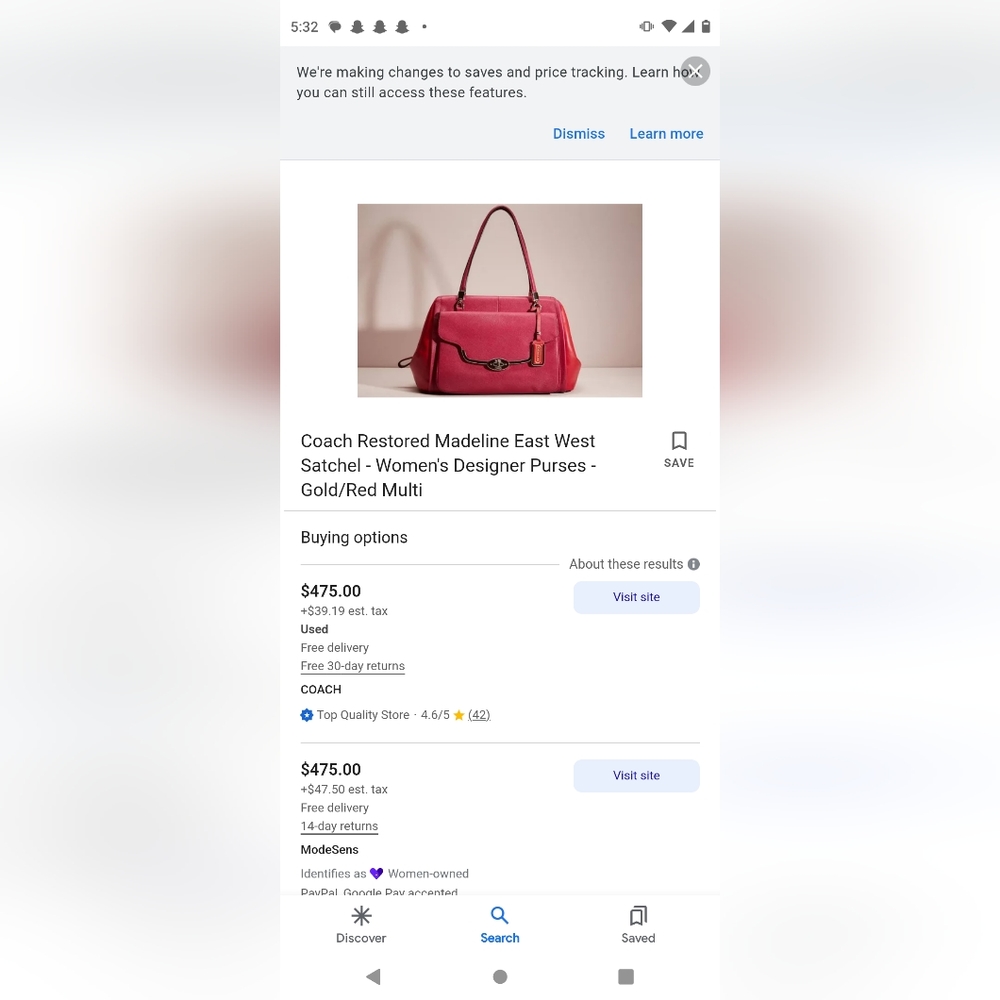Open recent apps with the square button

[x=626, y=976]
